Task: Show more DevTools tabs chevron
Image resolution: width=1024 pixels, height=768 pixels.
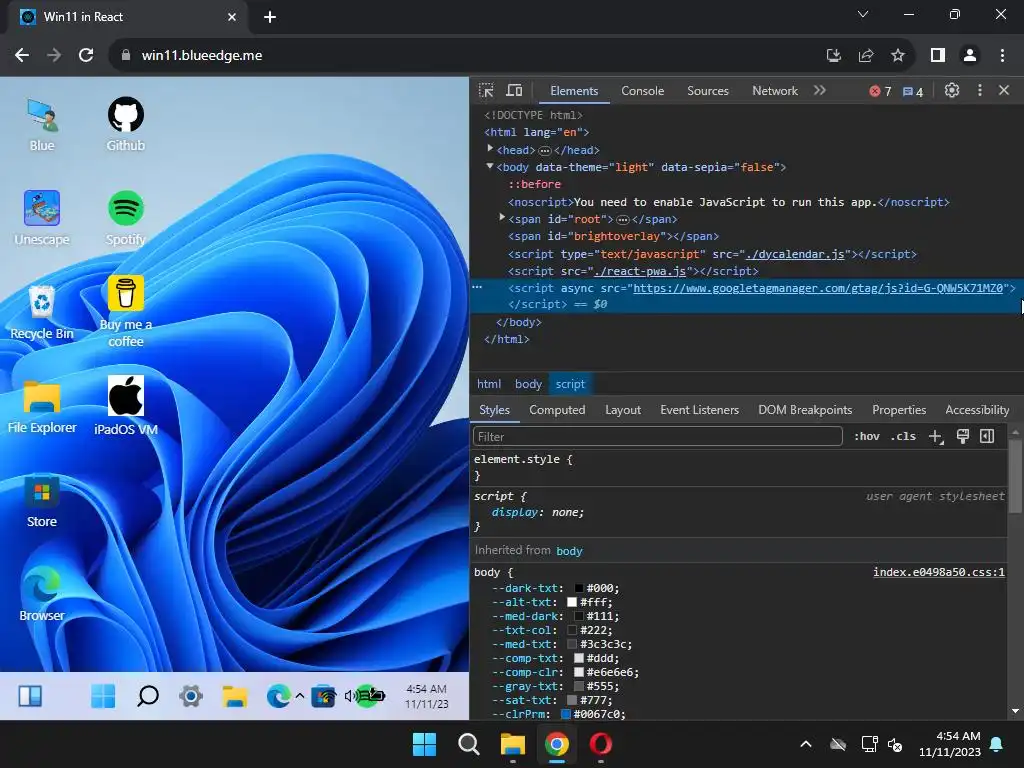Action: pyautogui.click(x=820, y=91)
